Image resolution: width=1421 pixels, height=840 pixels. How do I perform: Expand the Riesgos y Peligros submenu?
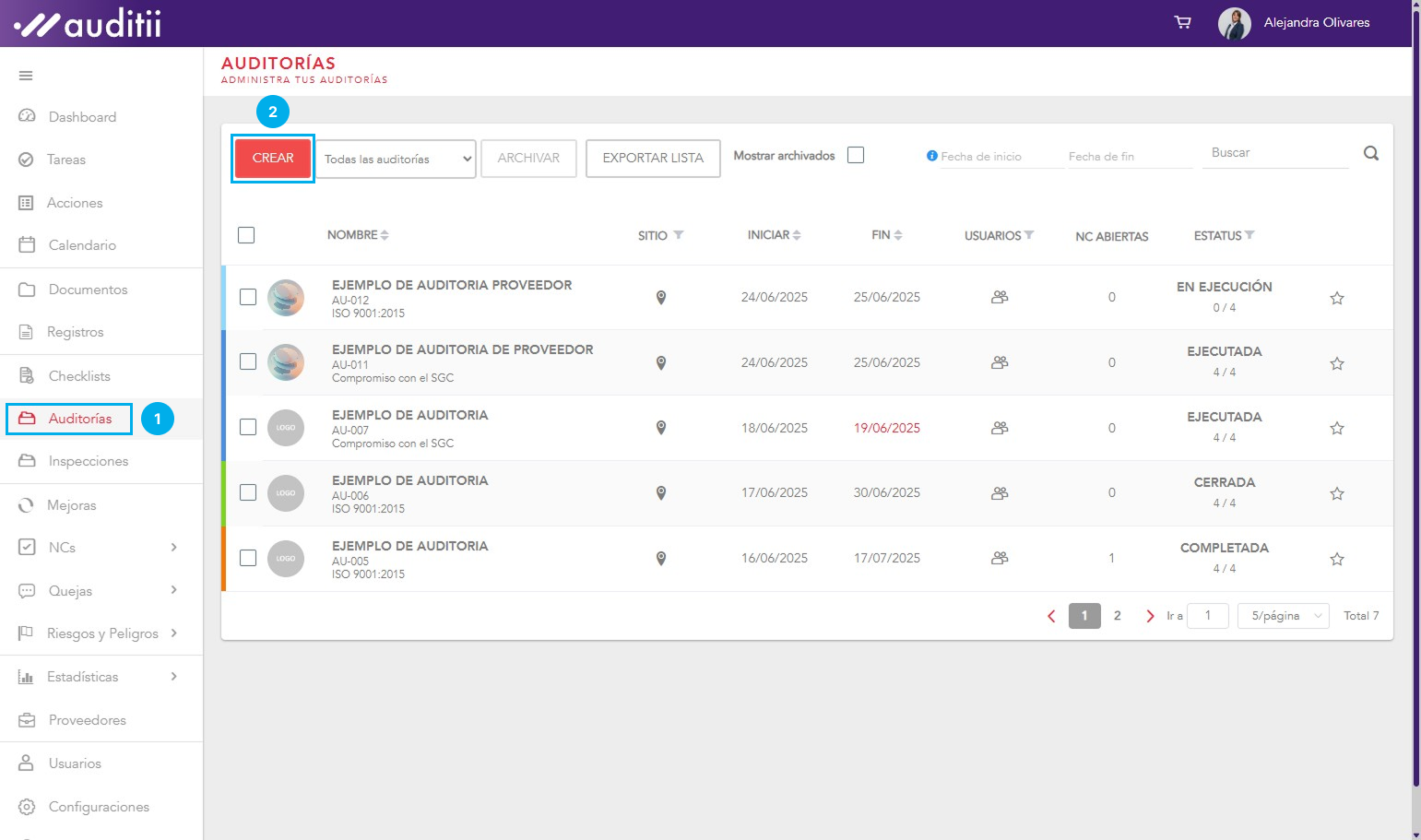[x=173, y=633]
